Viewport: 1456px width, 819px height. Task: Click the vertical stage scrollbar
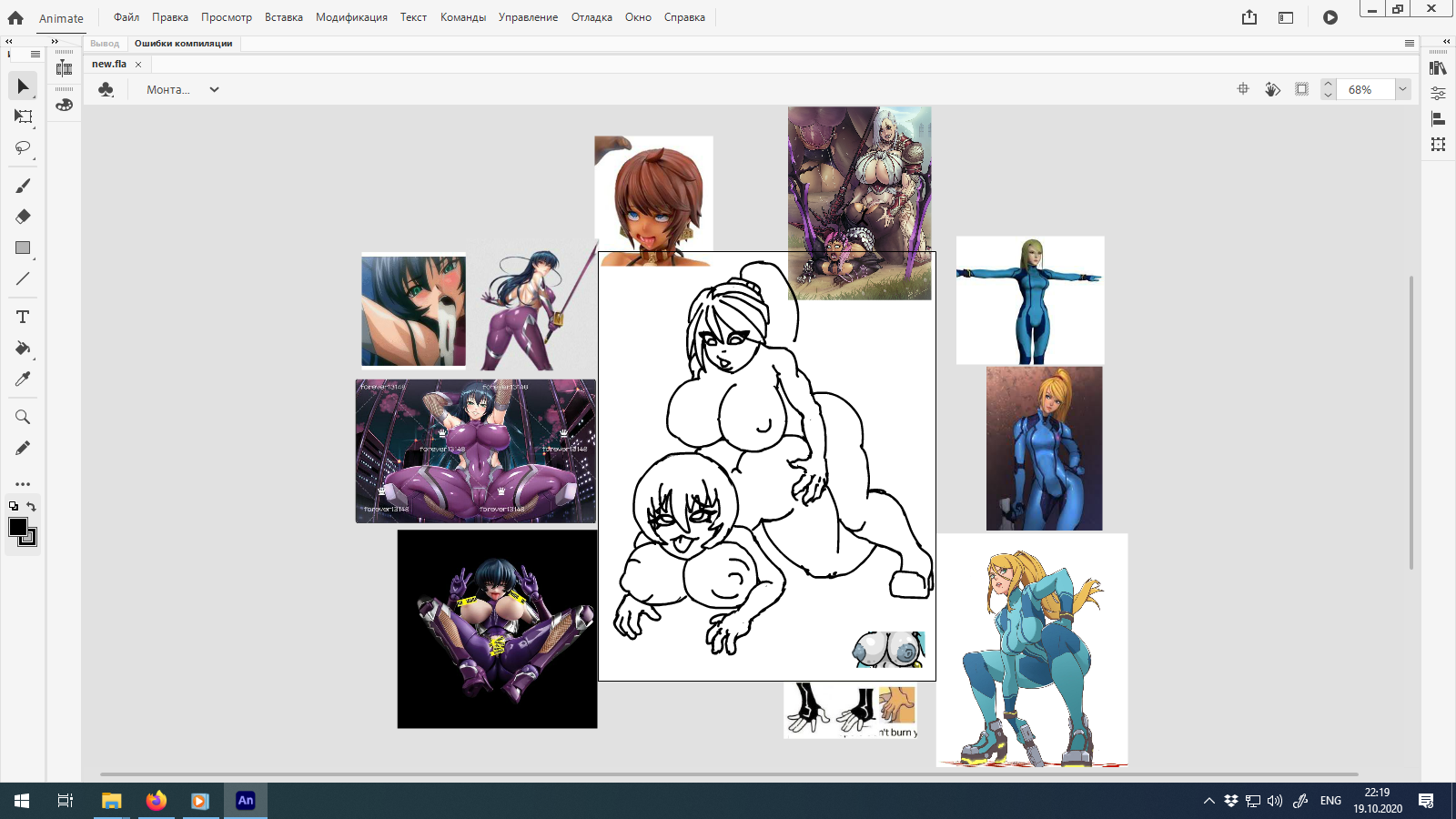(x=1411, y=422)
